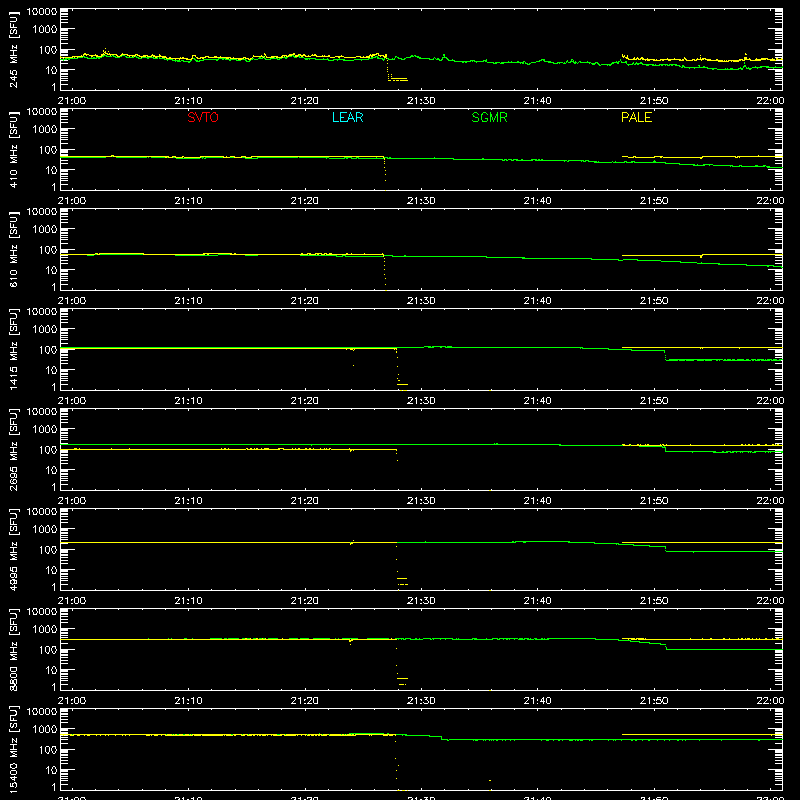Select the 410 MHz [SFU] axis title
Image resolution: width=800 pixels, height=800 pixels.
[14, 149]
